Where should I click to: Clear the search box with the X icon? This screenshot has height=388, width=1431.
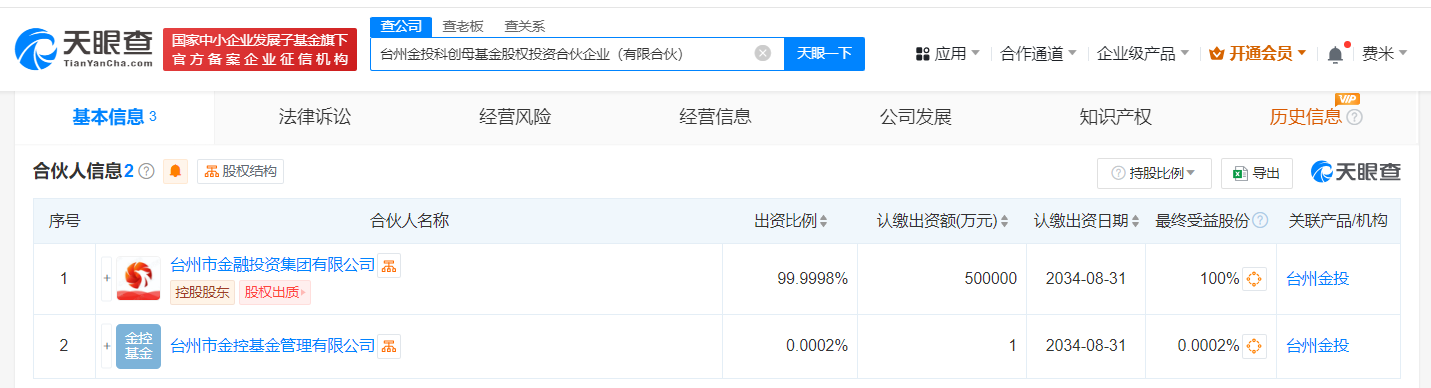tap(763, 54)
